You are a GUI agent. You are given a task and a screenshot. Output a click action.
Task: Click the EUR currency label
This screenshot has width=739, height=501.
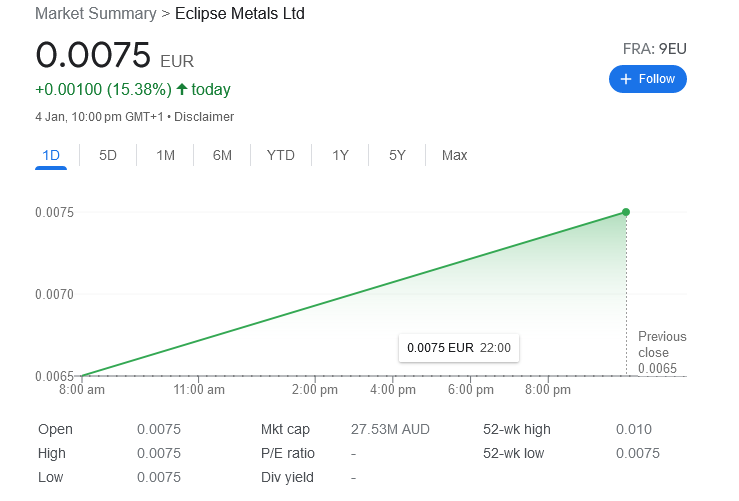[177, 61]
